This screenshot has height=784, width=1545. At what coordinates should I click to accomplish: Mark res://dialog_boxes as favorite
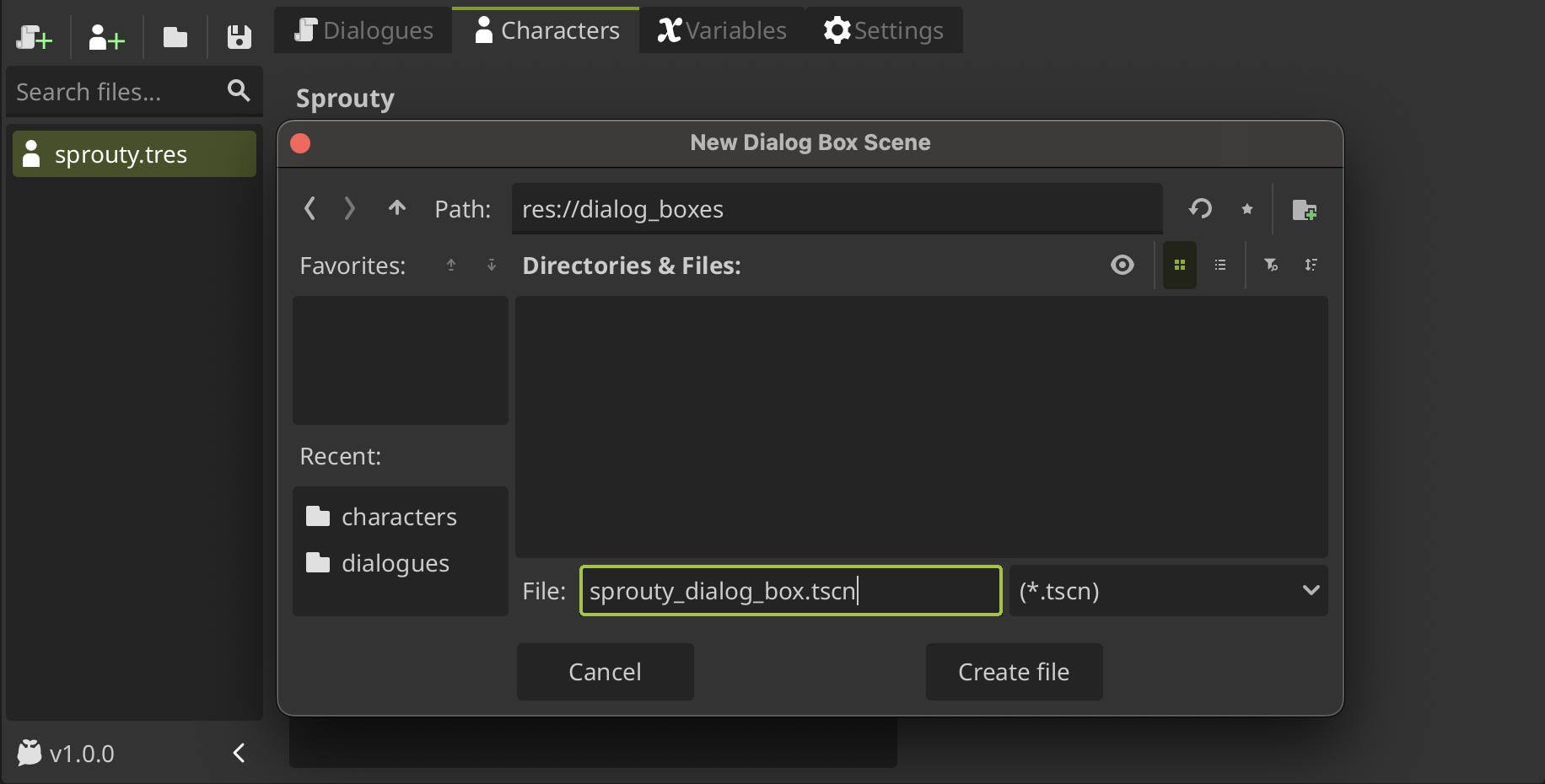pos(1247,208)
